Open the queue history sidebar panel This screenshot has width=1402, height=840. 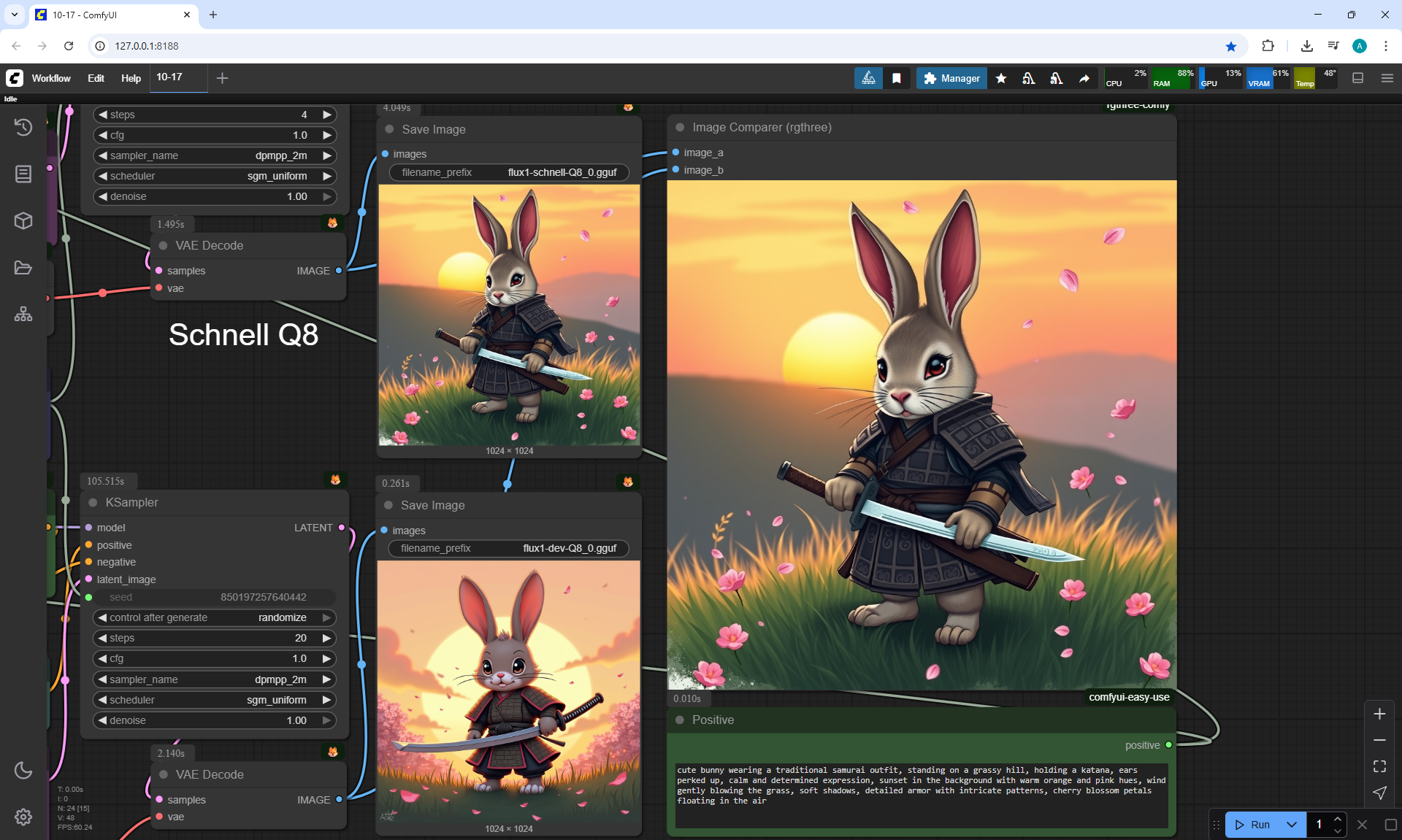(x=23, y=127)
